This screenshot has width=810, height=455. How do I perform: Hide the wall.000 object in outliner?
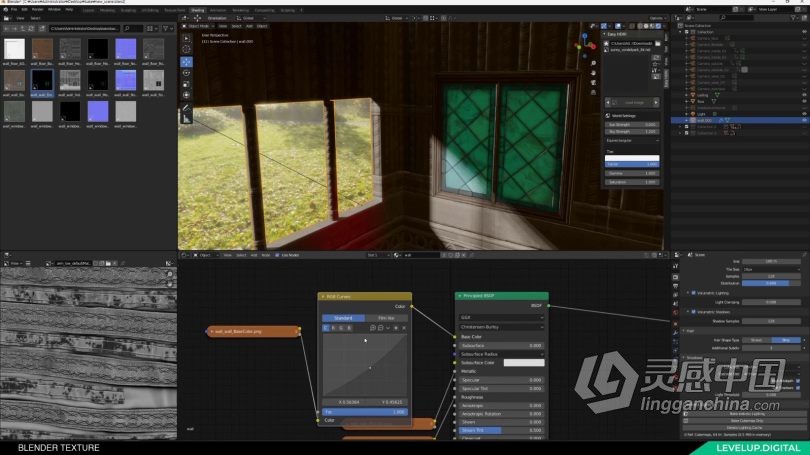pos(804,120)
